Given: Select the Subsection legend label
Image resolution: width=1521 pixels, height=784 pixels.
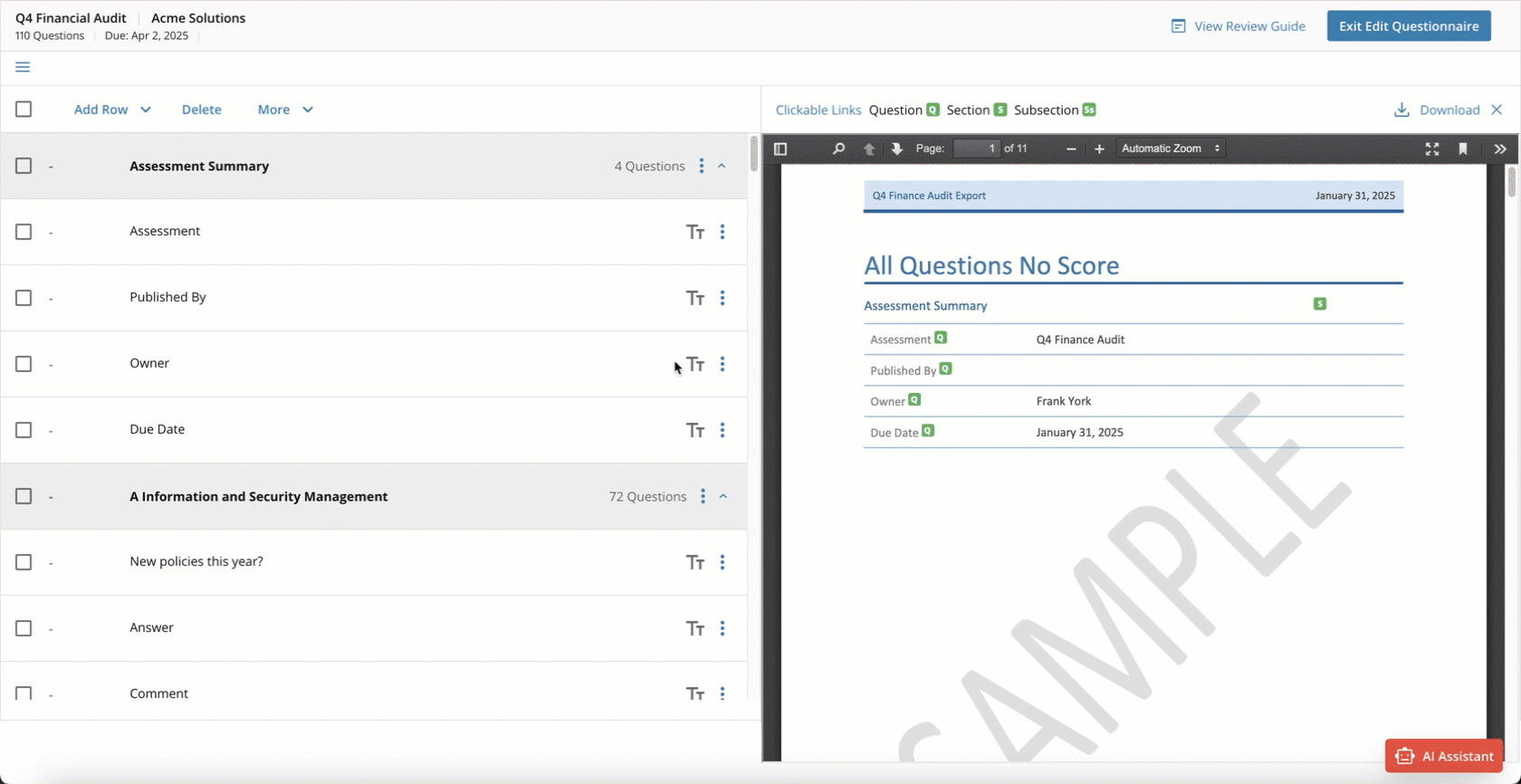Looking at the screenshot, I should click(1046, 110).
